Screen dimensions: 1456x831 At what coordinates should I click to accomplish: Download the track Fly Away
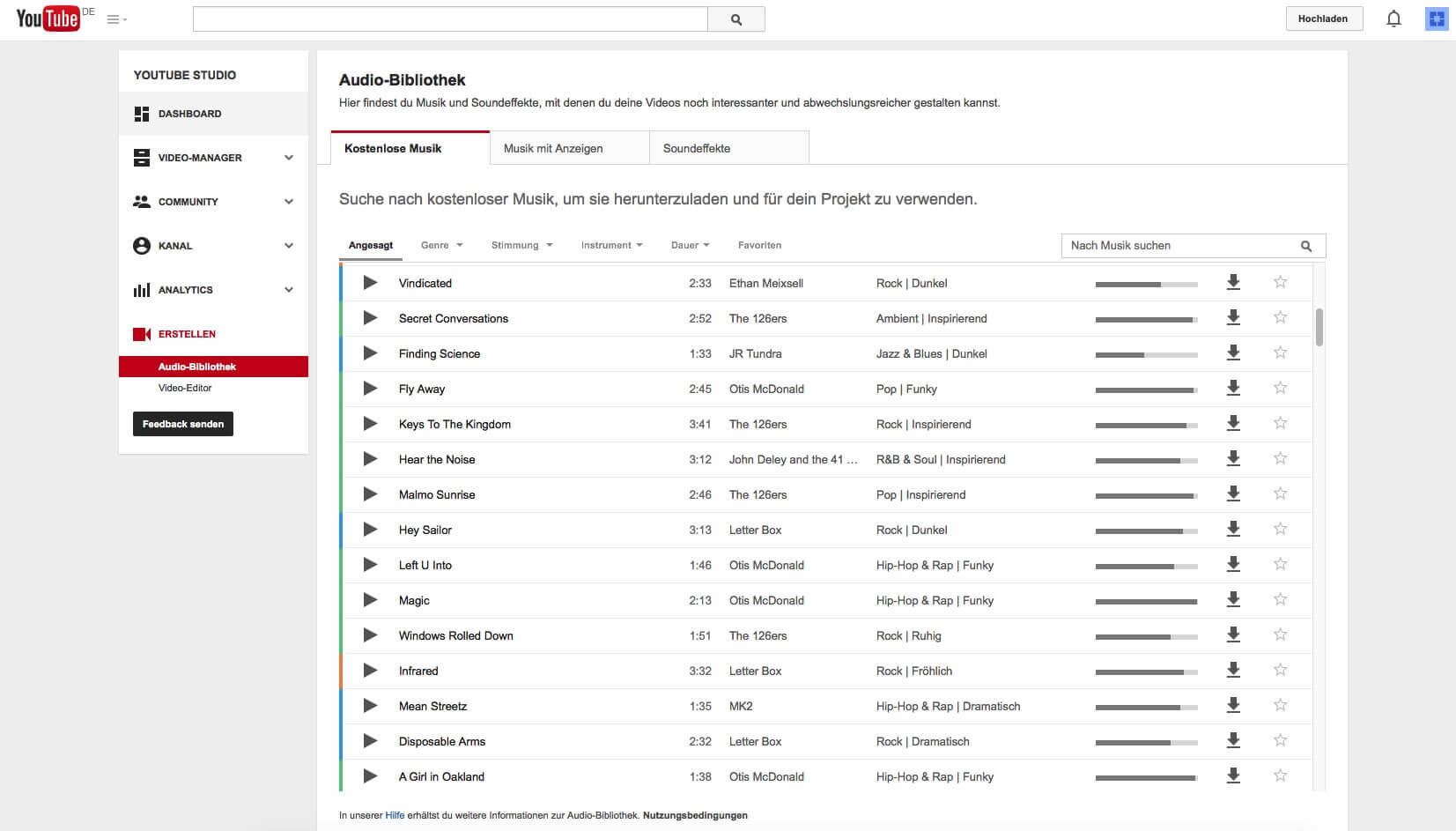tap(1233, 388)
